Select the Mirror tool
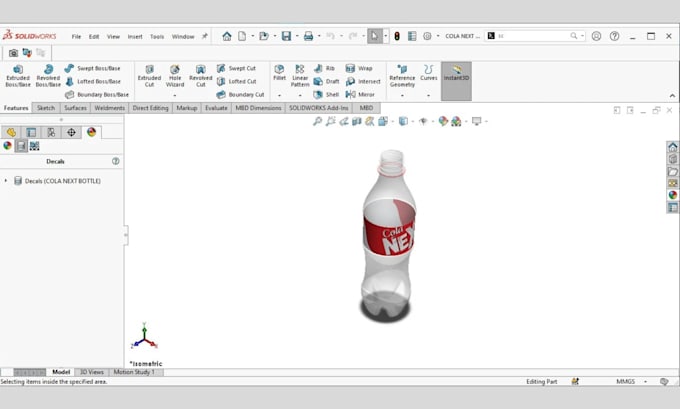680x409 pixels. (x=360, y=95)
